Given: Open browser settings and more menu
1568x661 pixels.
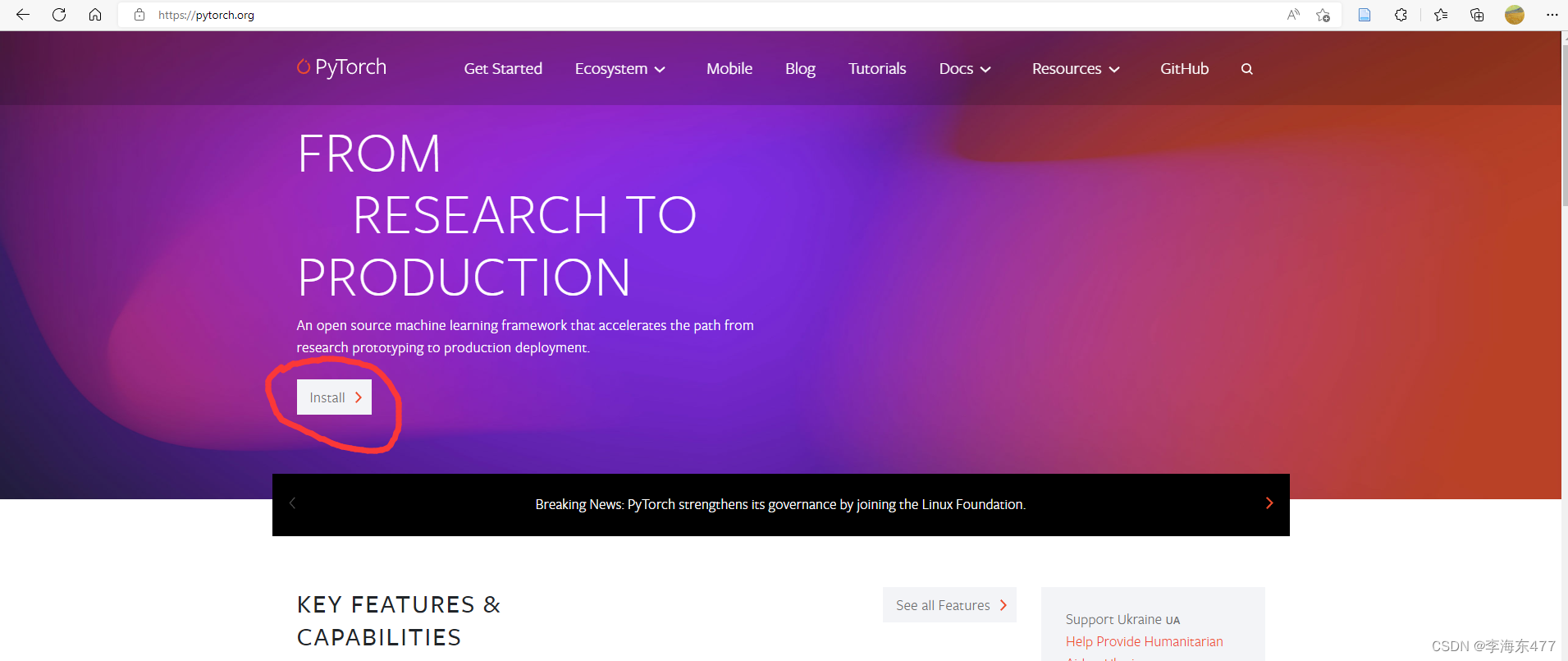Looking at the screenshot, I should (1552, 15).
